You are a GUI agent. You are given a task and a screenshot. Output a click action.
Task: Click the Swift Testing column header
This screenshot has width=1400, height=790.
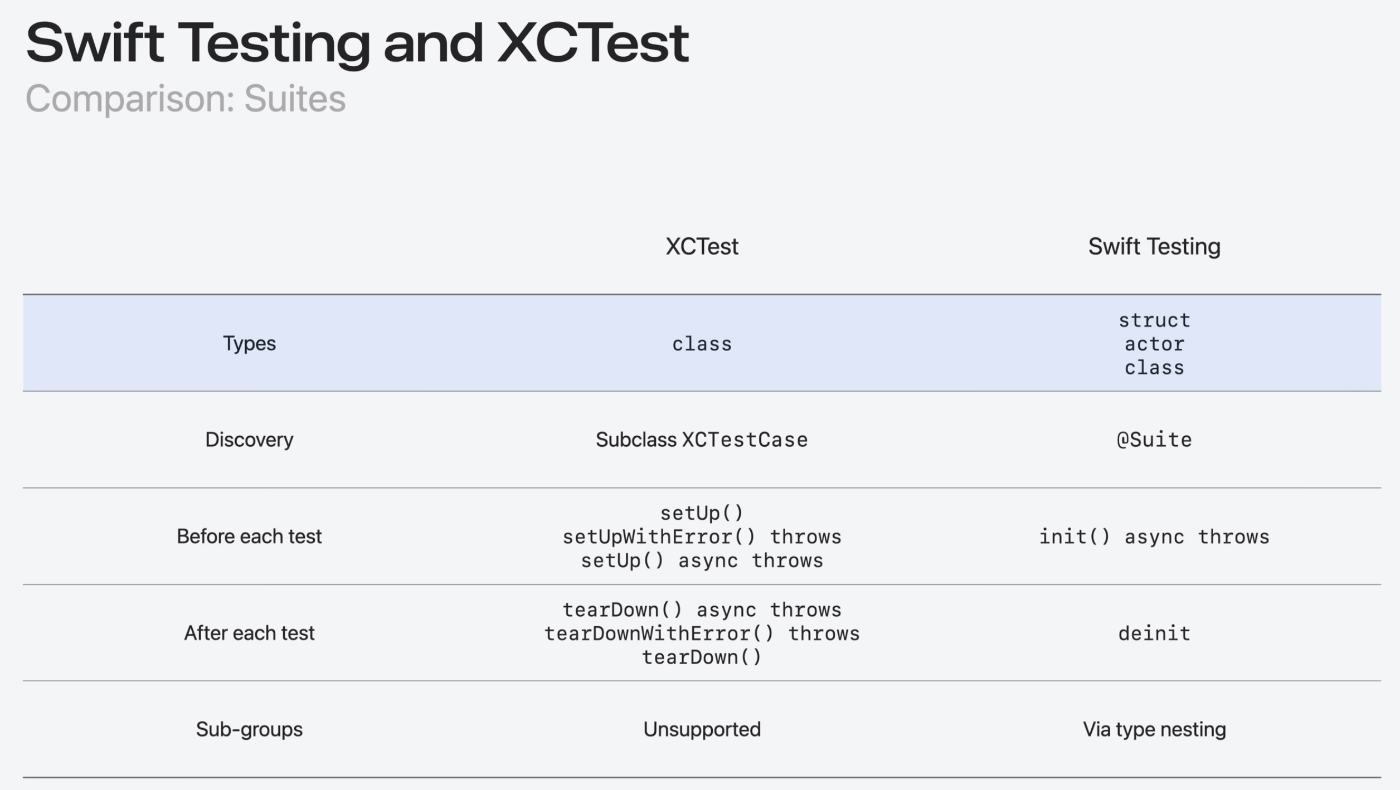coord(1154,246)
